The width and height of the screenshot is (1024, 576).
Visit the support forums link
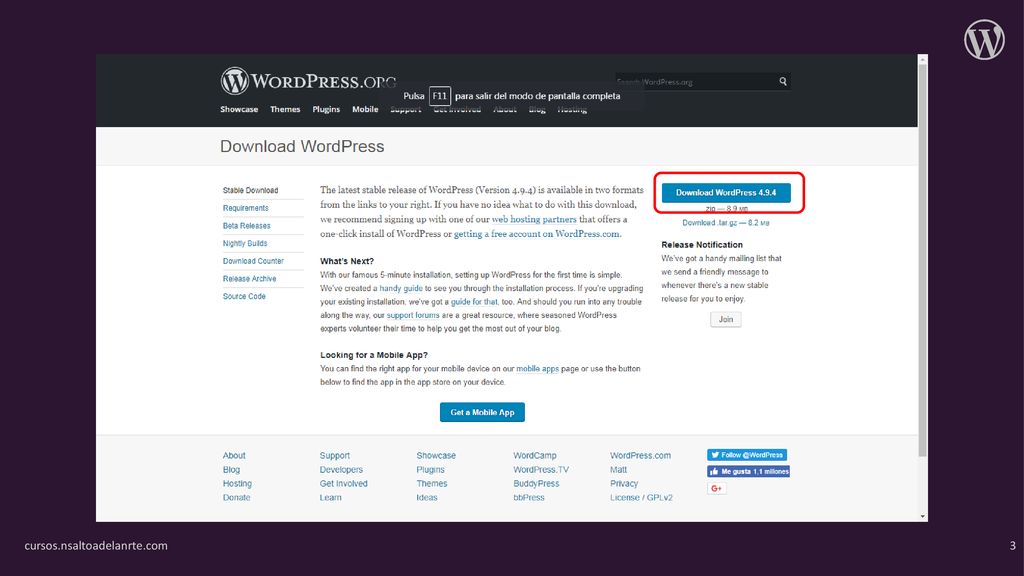click(x=413, y=315)
